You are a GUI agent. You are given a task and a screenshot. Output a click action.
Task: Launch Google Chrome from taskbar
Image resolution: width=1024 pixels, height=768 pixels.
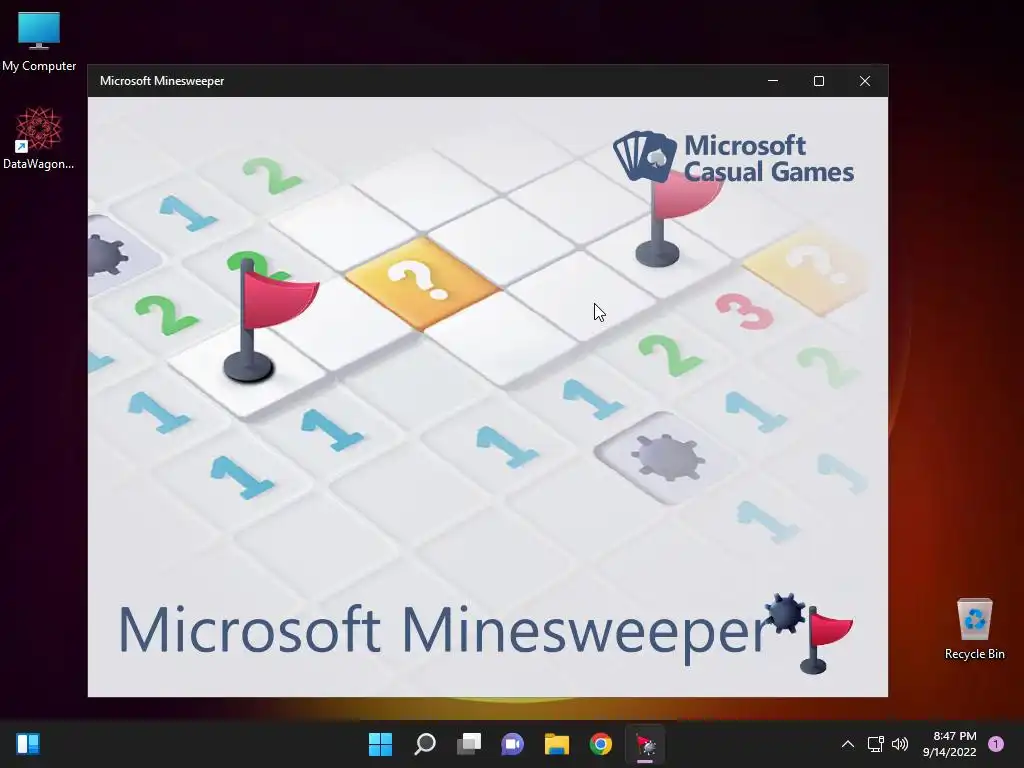(601, 744)
